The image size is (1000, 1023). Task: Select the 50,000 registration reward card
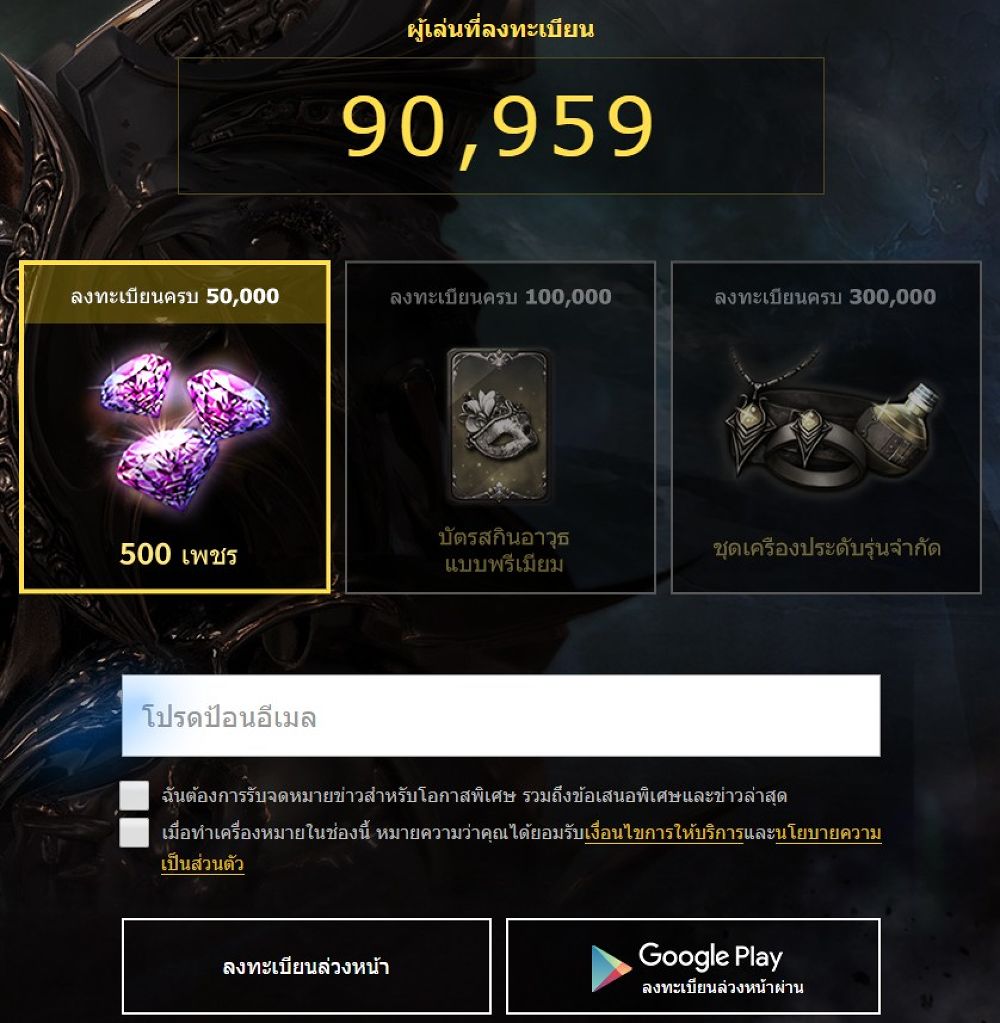[175, 427]
